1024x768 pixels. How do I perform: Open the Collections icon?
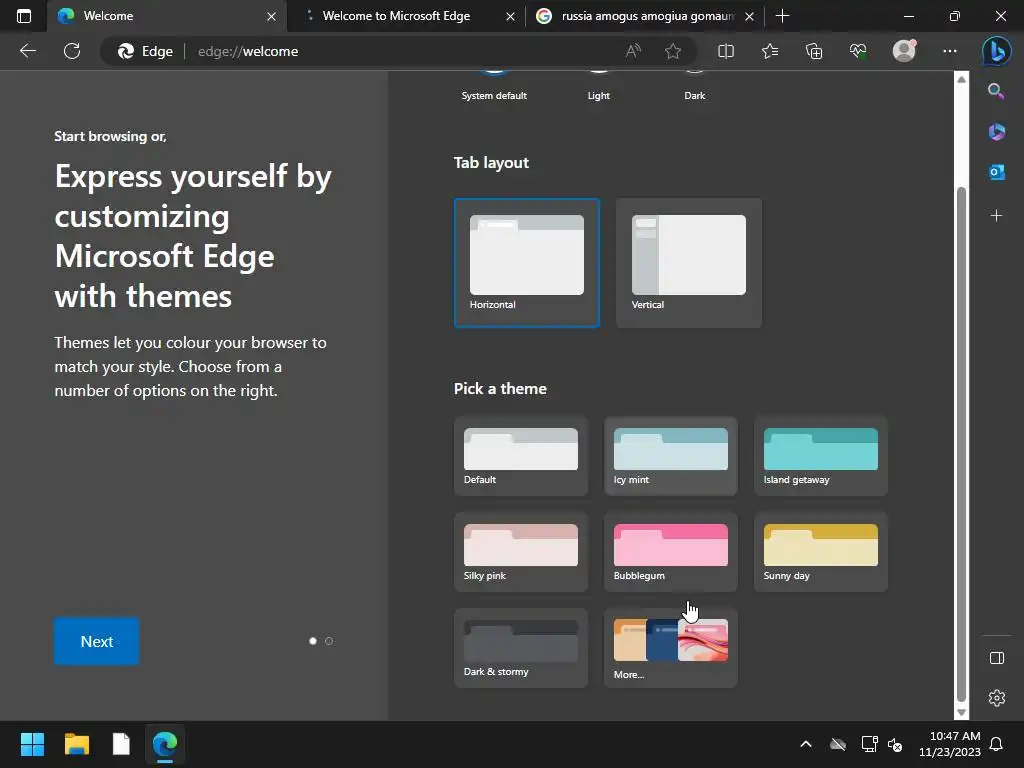click(x=814, y=51)
